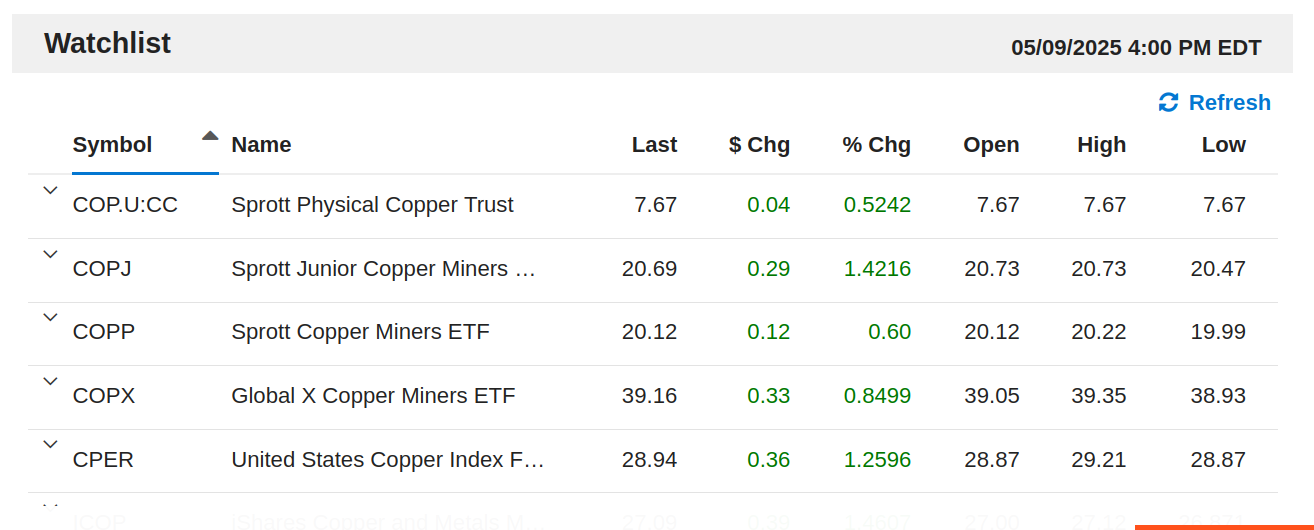
Task: Expand the COPJ row details
Action: (x=50, y=254)
